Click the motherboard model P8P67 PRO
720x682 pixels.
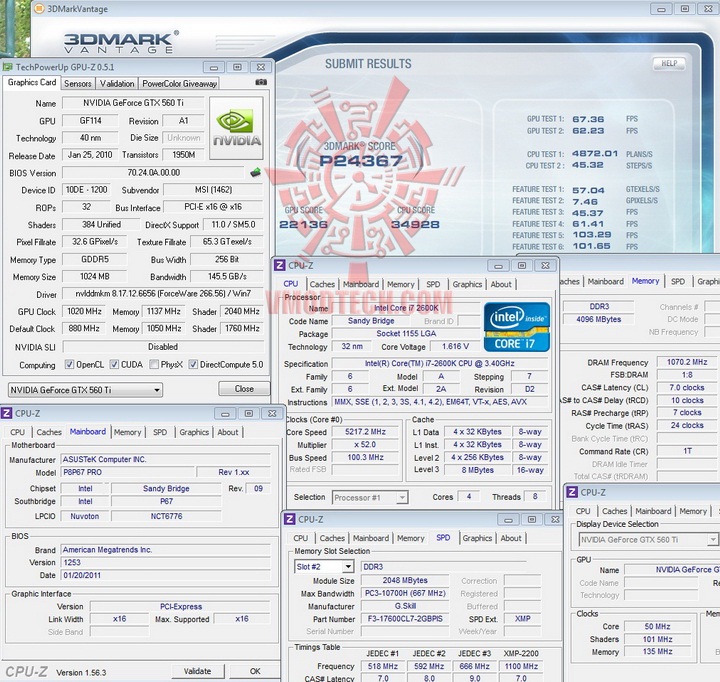(127, 472)
